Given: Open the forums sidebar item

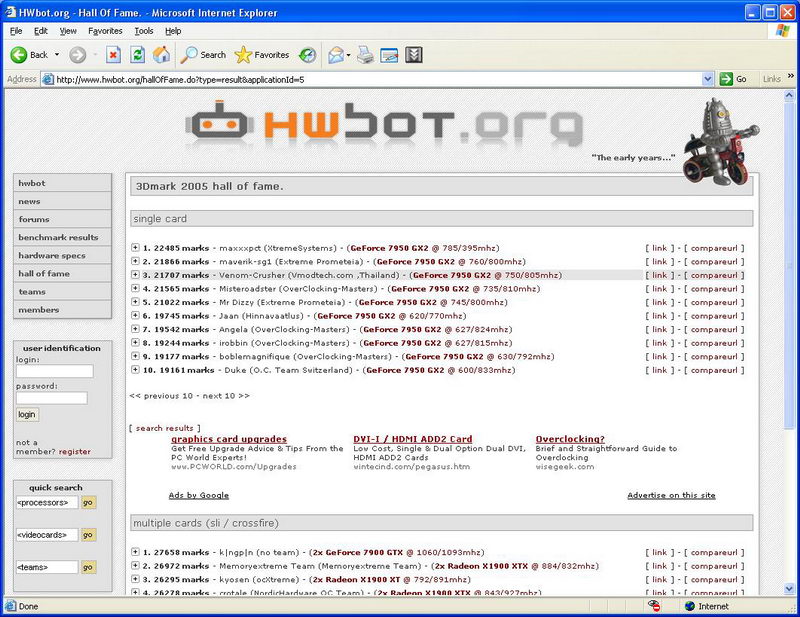Looking at the screenshot, I should 62,219.
